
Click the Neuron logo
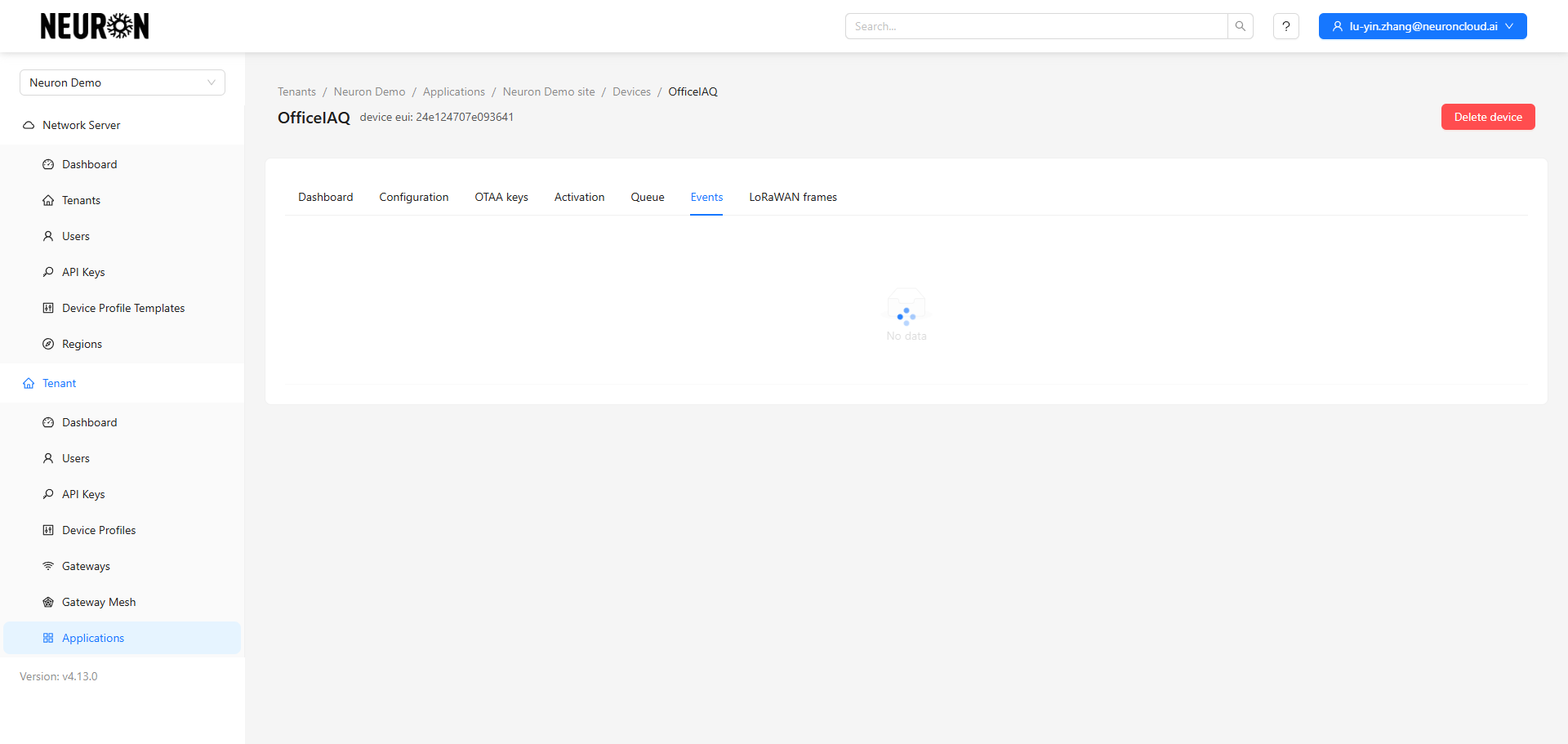click(95, 26)
